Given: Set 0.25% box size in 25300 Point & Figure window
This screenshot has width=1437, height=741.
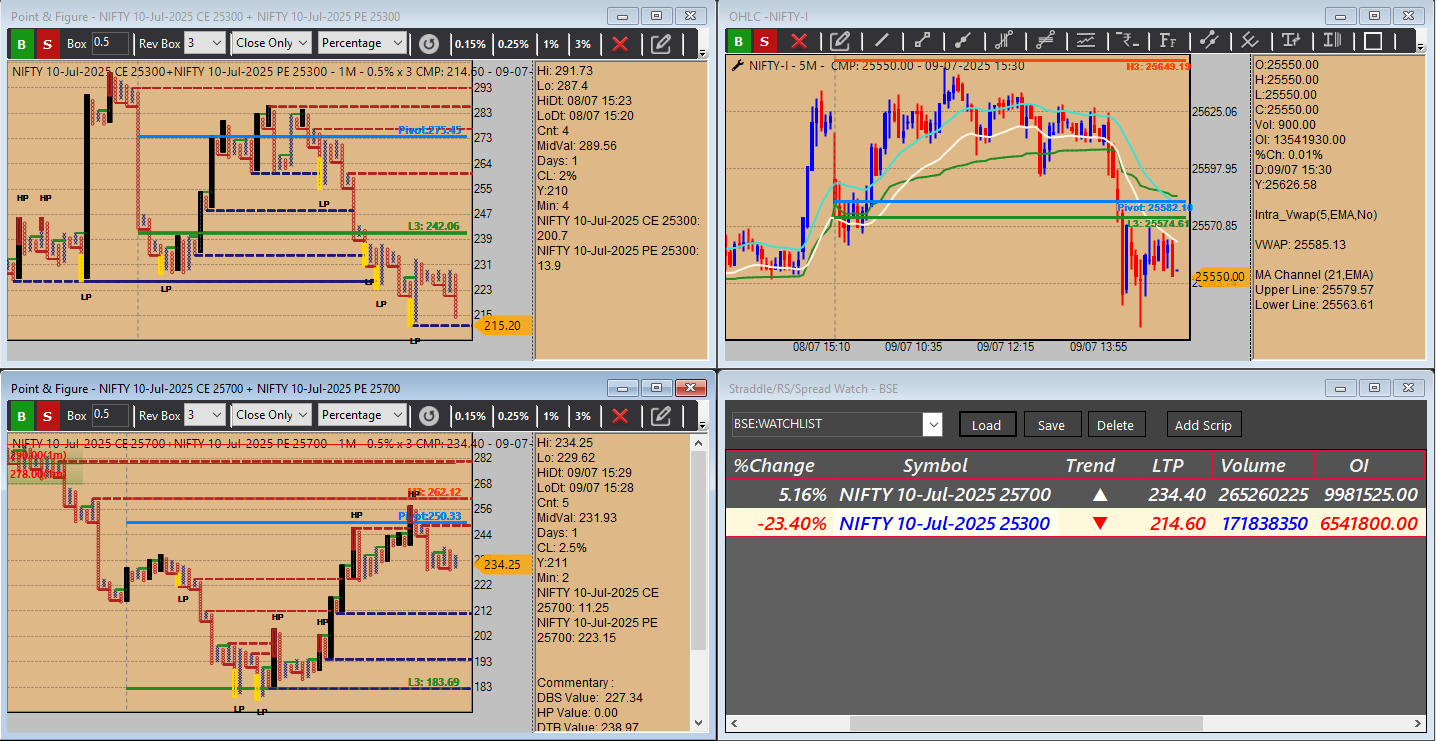Looking at the screenshot, I should [514, 44].
